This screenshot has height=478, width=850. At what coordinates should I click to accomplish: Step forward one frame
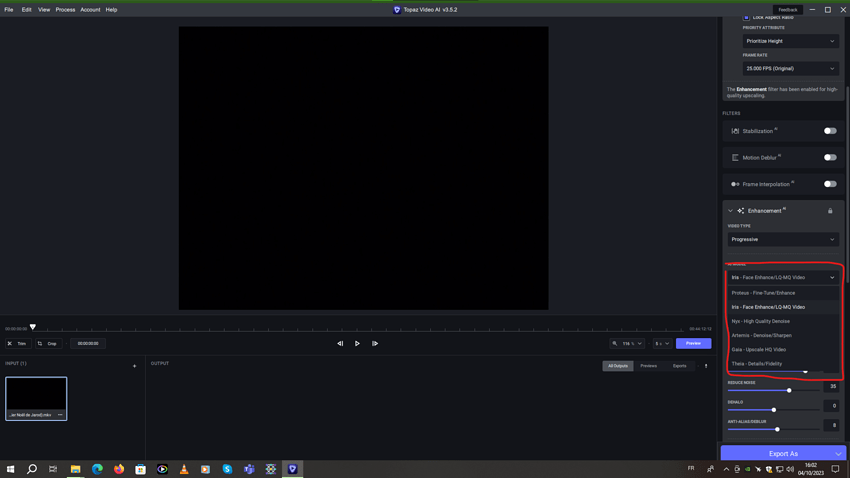375,344
